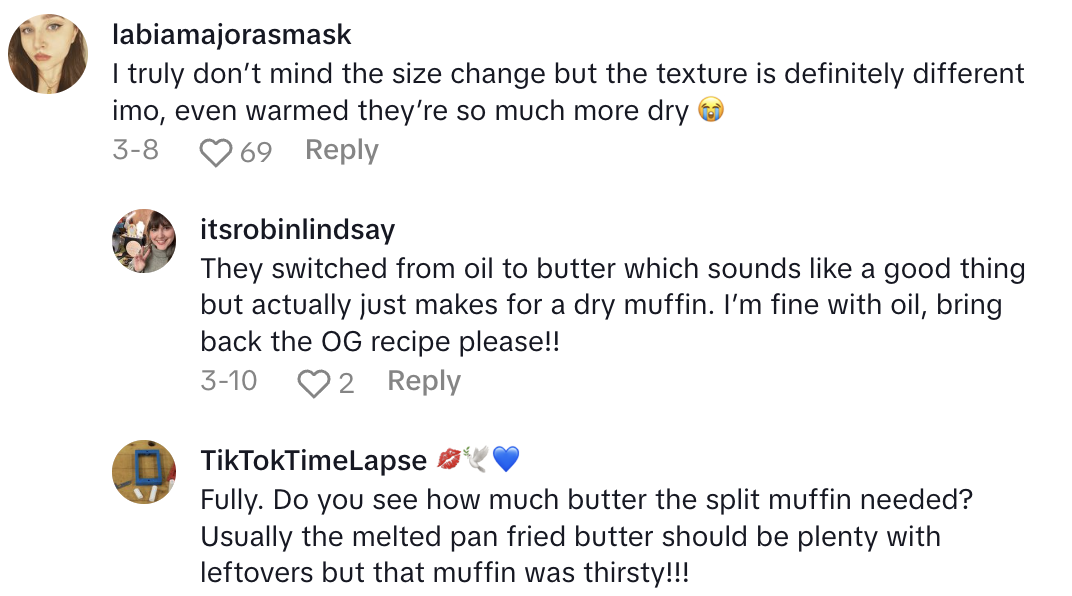Viewport: 1072px width, 596px height.
Task: Click the kiss lips emoji beside TikTokTimeLapse
Action: click(449, 460)
